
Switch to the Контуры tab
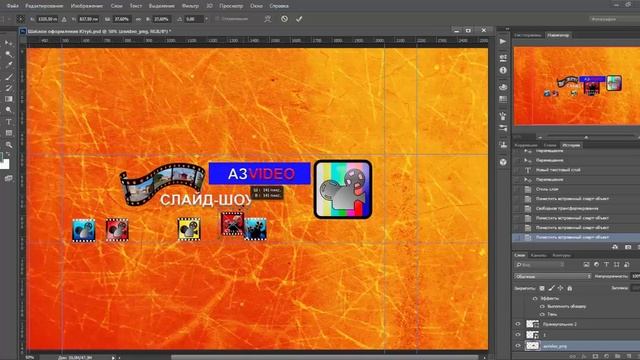561,255
